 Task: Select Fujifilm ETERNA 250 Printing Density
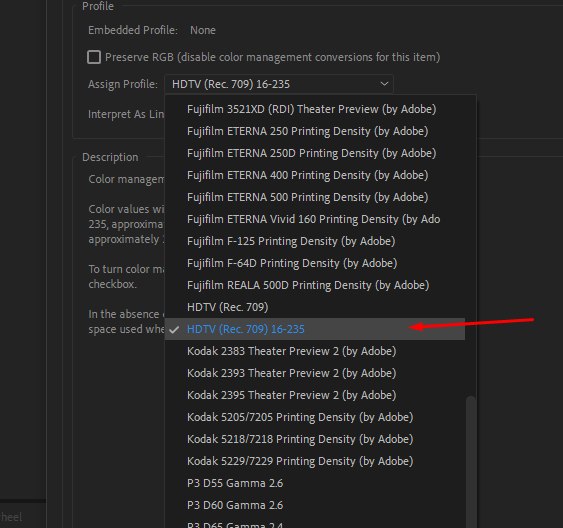(315, 131)
